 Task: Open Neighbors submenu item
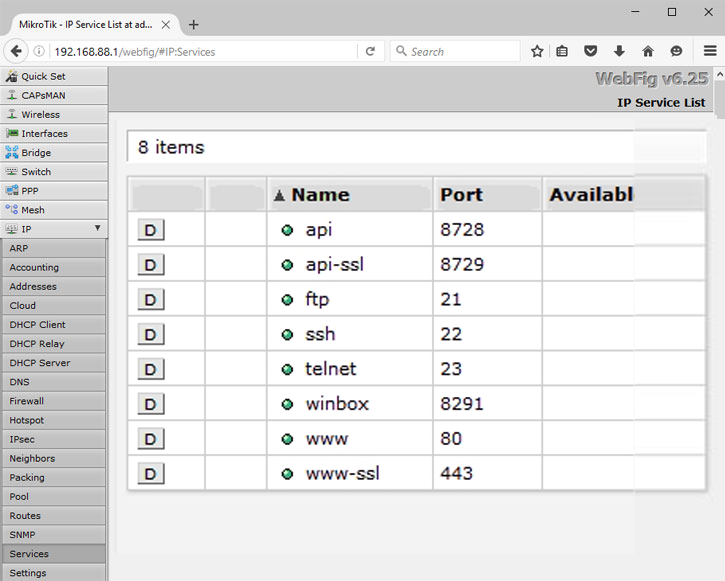coord(54,458)
